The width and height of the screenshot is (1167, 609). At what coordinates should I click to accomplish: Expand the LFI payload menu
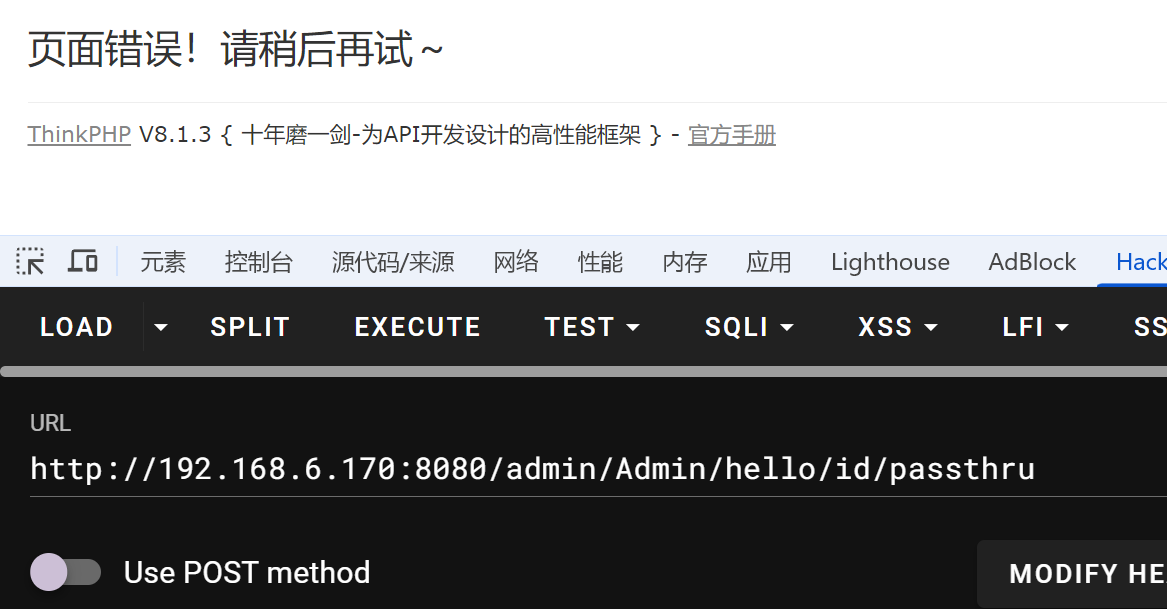[1035, 327]
